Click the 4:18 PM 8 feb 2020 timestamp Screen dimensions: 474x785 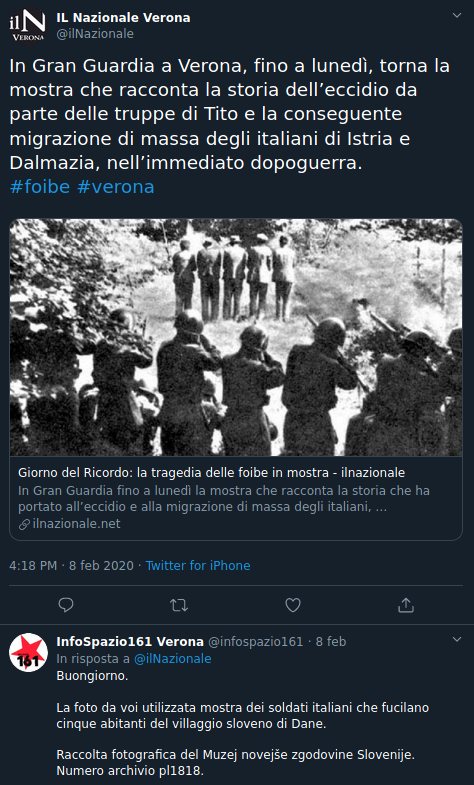[72, 566]
